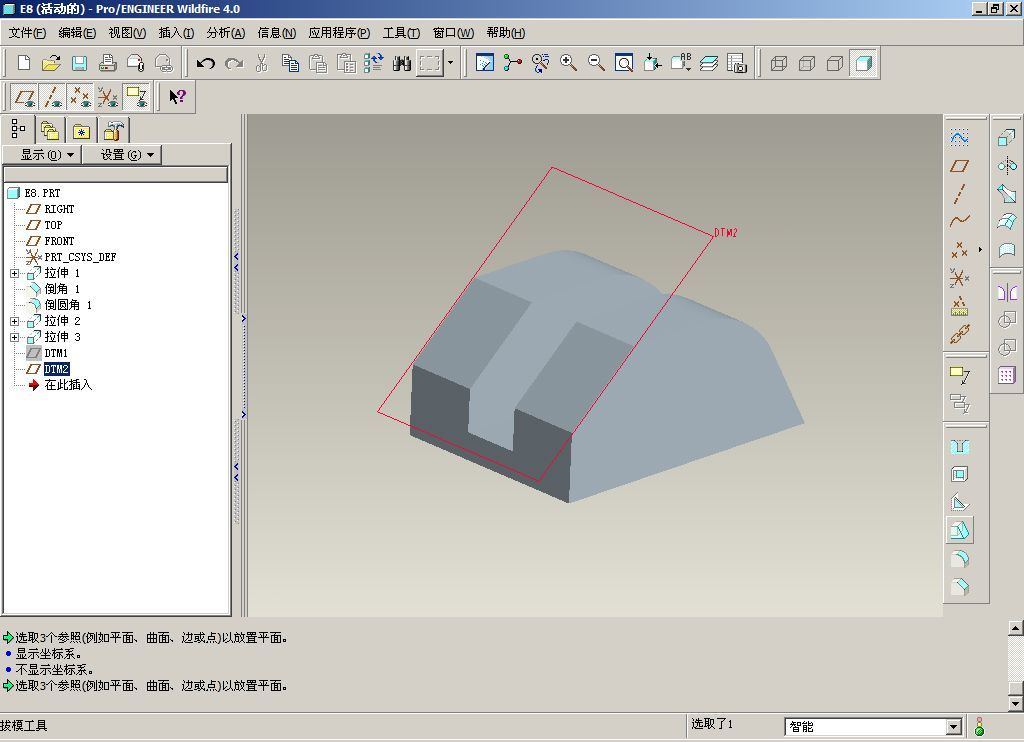Open the 文件 menu
This screenshot has width=1024, height=742.
pos(27,33)
